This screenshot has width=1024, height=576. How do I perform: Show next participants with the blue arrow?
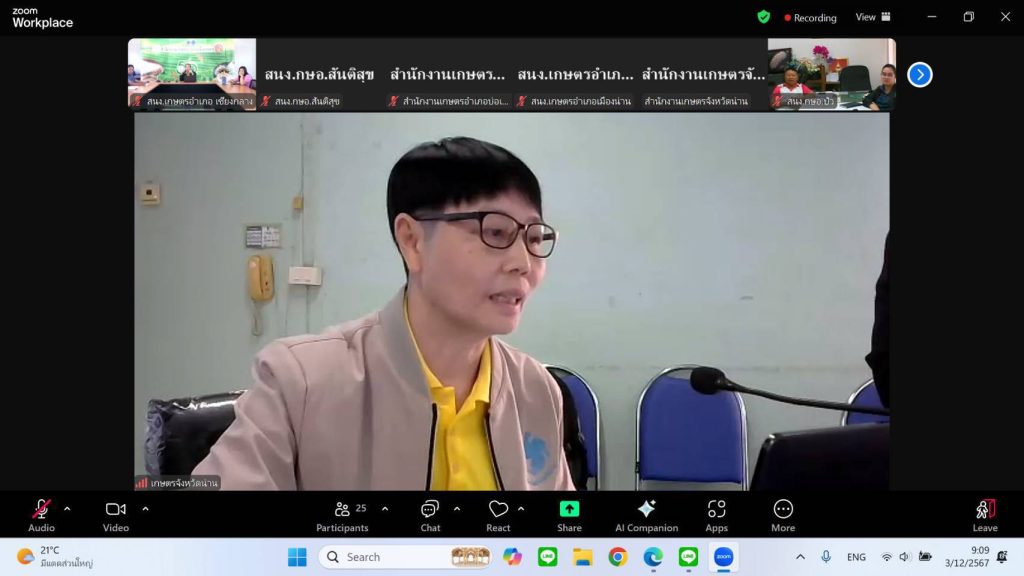[919, 75]
